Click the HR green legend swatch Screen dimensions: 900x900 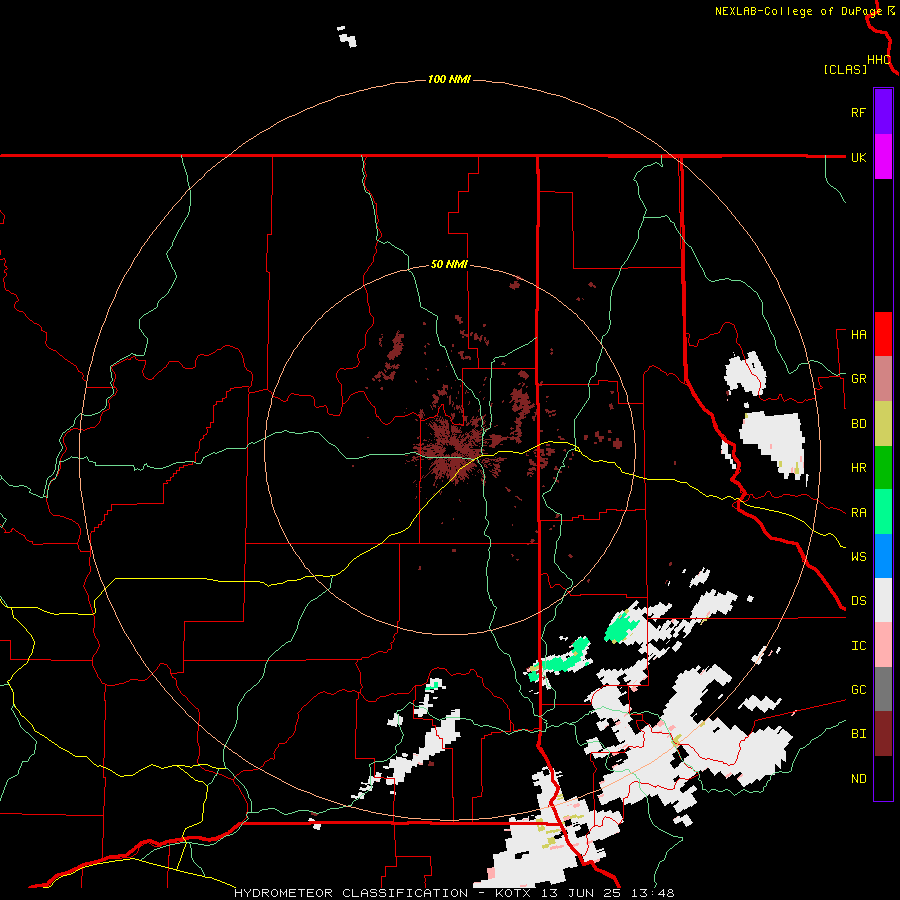(x=883, y=468)
